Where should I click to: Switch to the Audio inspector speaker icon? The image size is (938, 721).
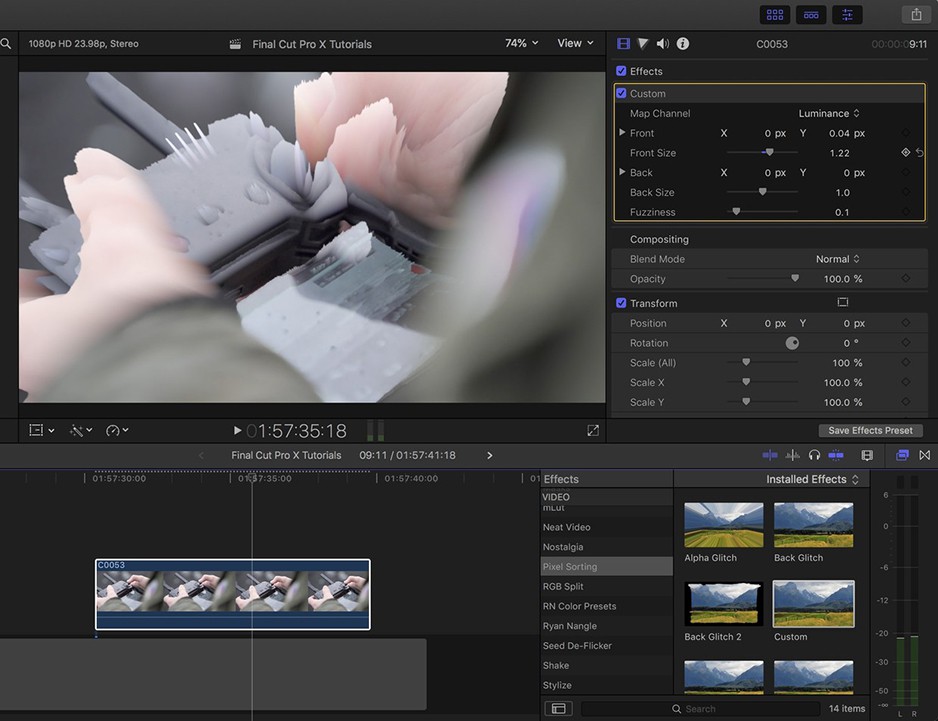663,44
